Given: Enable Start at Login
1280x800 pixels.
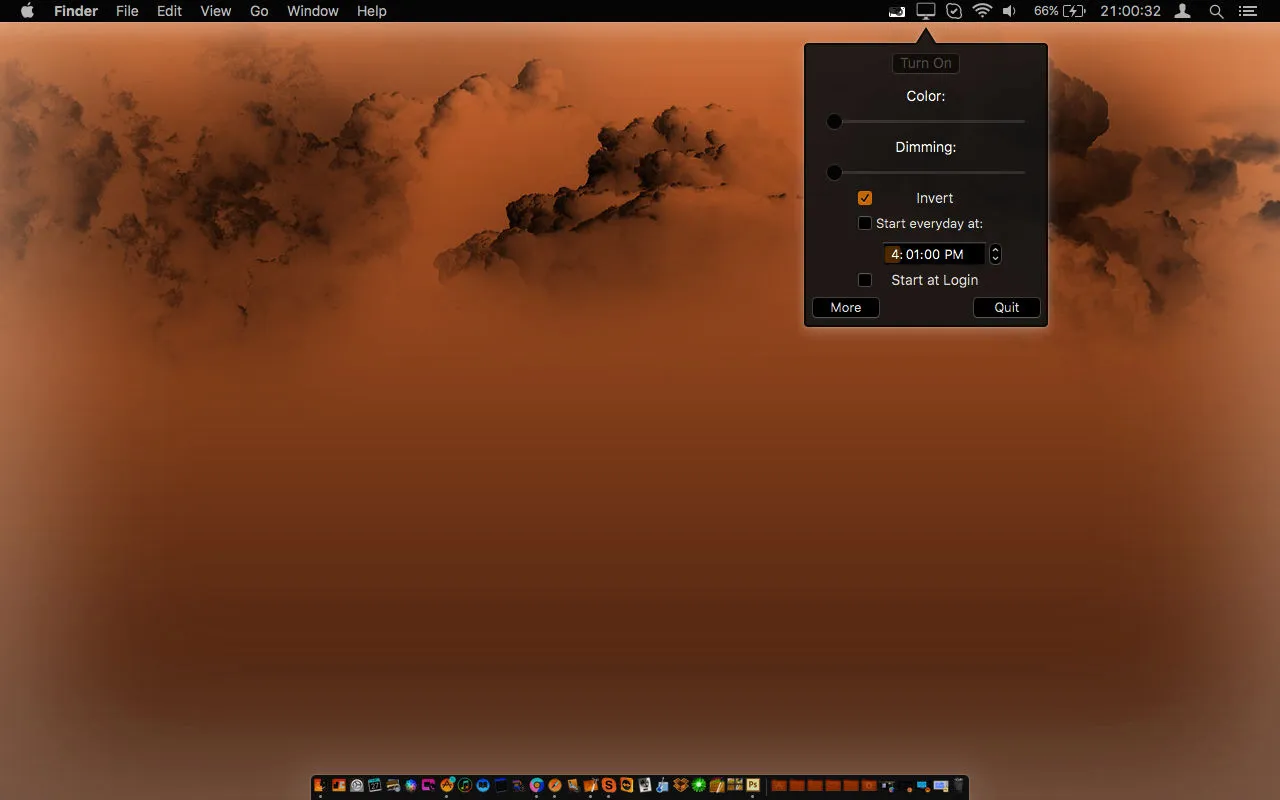Looking at the screenshot, I should pos(865,280).
